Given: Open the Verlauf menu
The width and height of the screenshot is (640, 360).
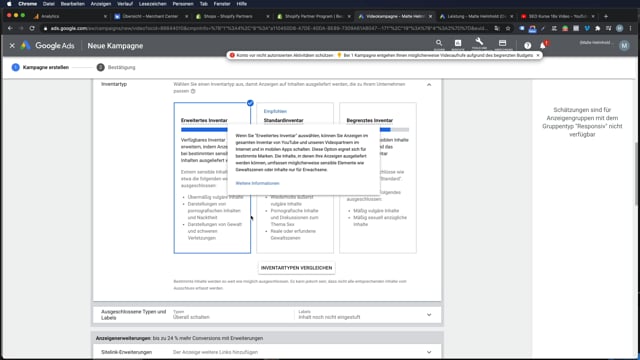Looking at the screenshot, I should point(125,4).
